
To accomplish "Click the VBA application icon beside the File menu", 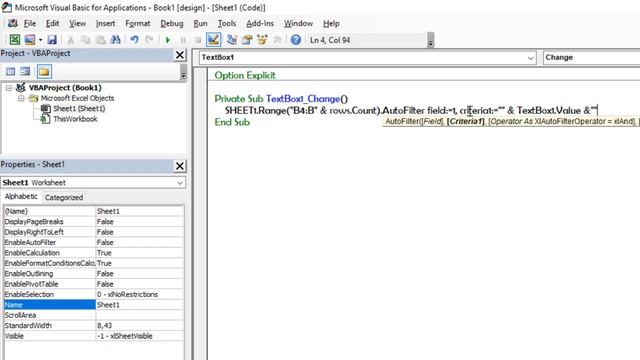I will [13, 23].
